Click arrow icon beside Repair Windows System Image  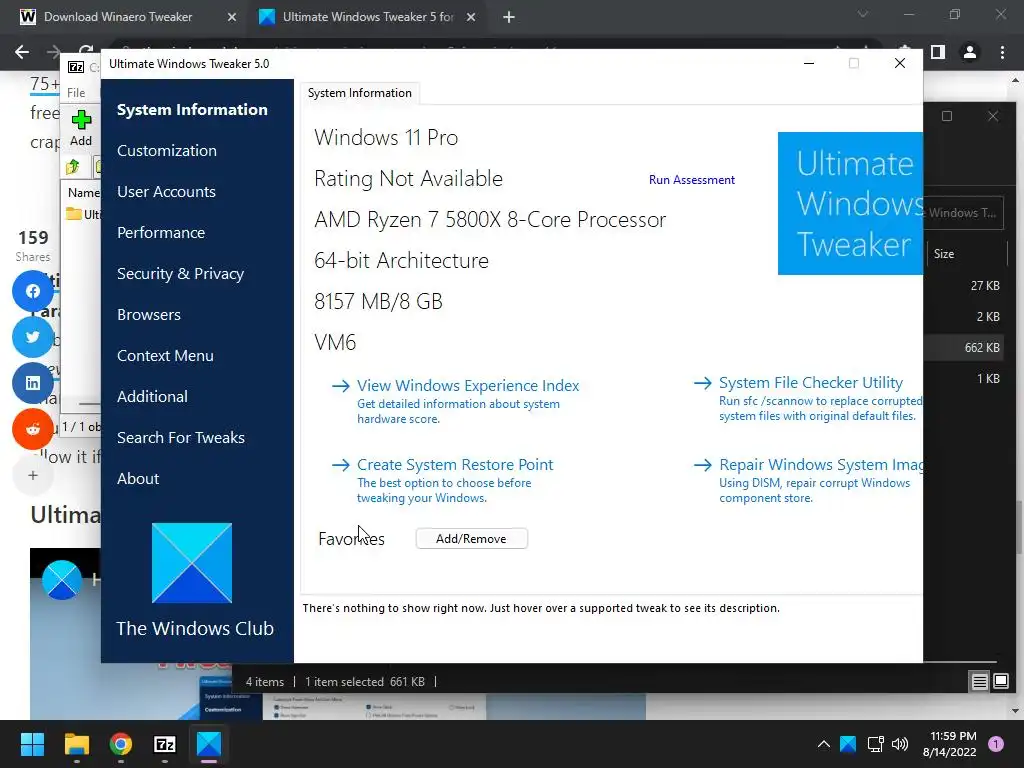pyautogui.click(x=703, y=465)
